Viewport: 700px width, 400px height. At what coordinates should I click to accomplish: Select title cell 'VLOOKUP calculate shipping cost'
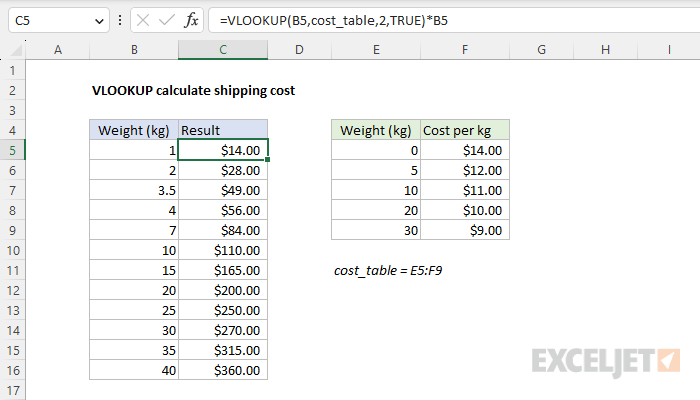[x=193, y=91]
